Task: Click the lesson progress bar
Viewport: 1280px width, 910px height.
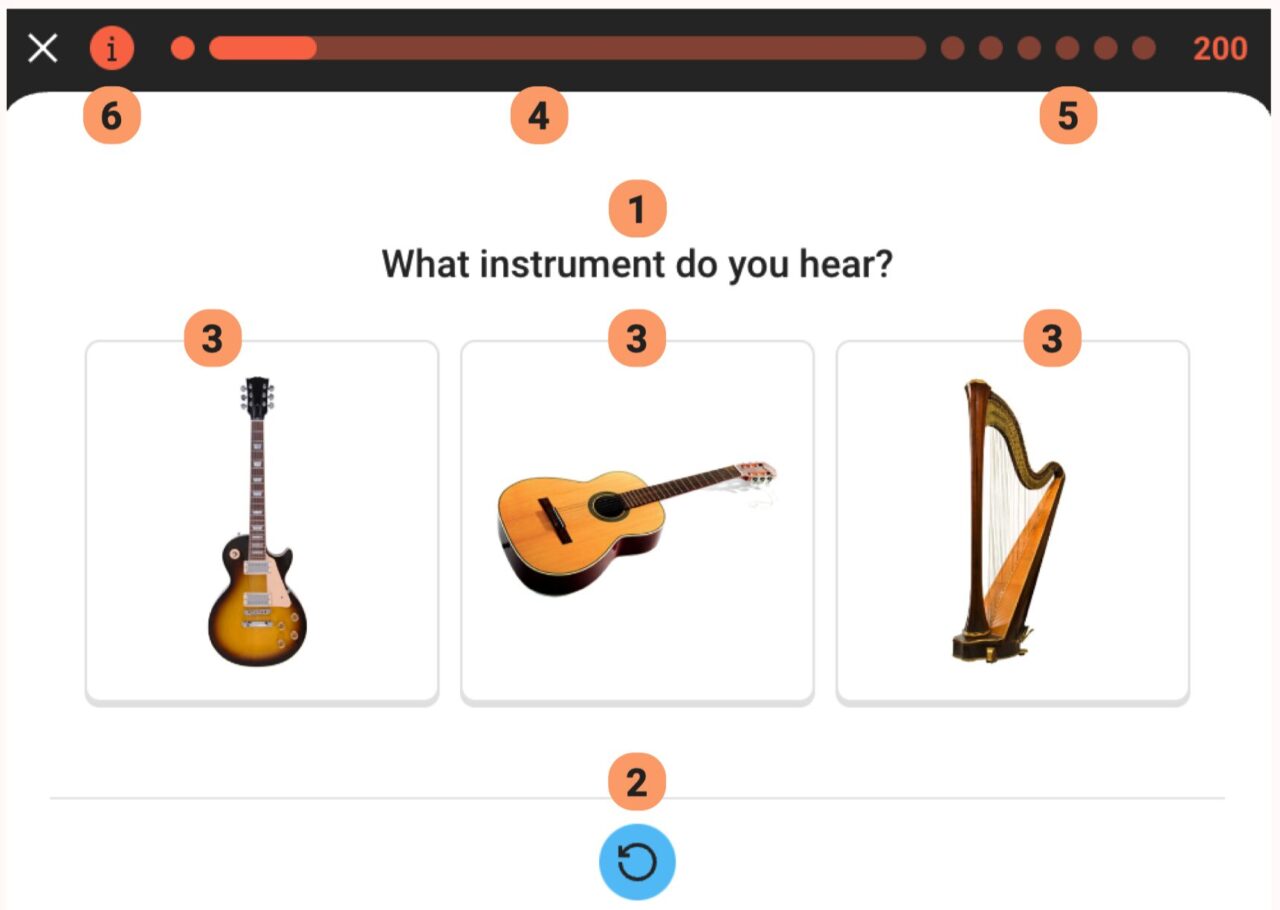Action: coord(567,48)
